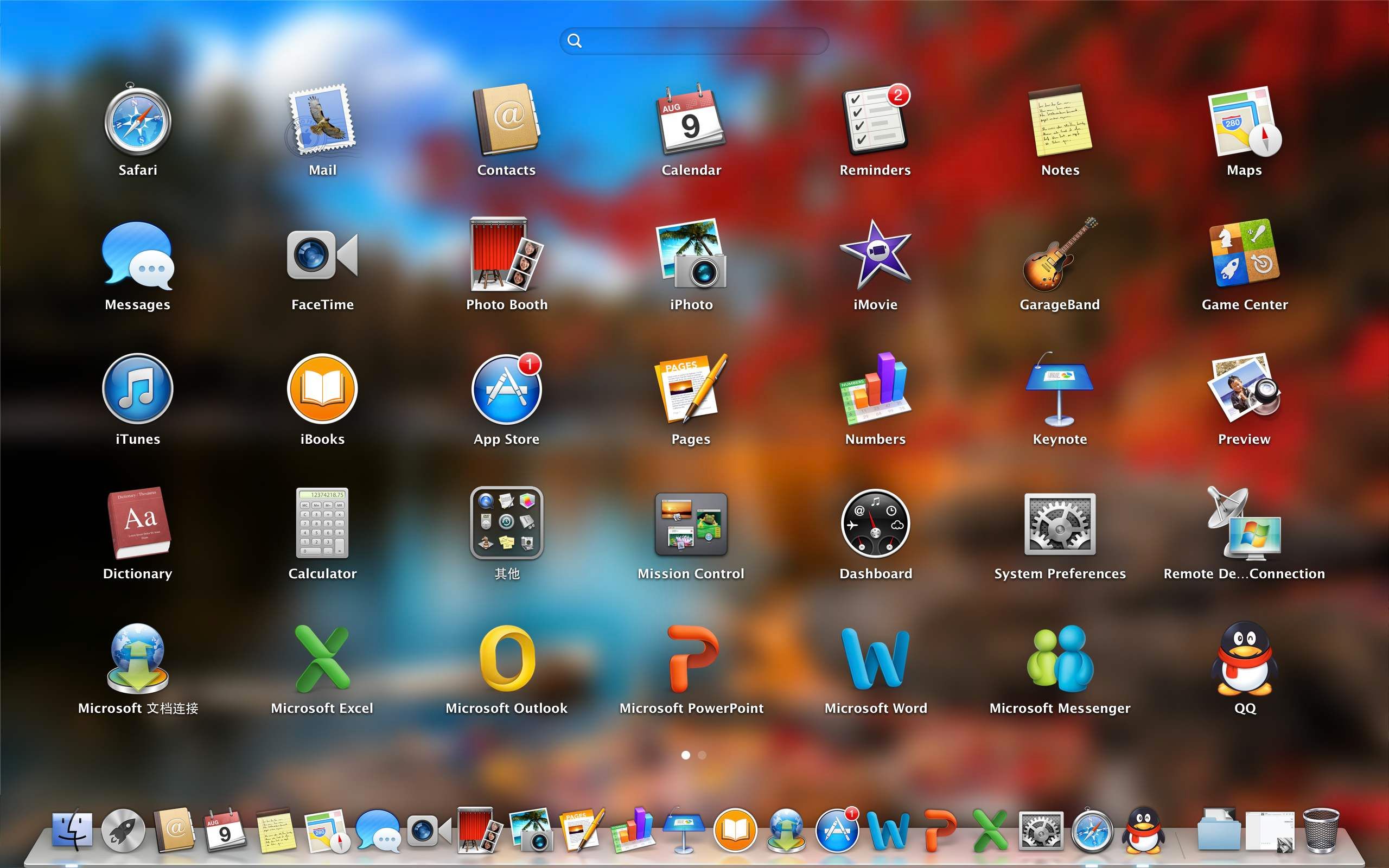Open iBooks in the Launchpad grid
This screenshot has width=1389, height=868.
322,388
